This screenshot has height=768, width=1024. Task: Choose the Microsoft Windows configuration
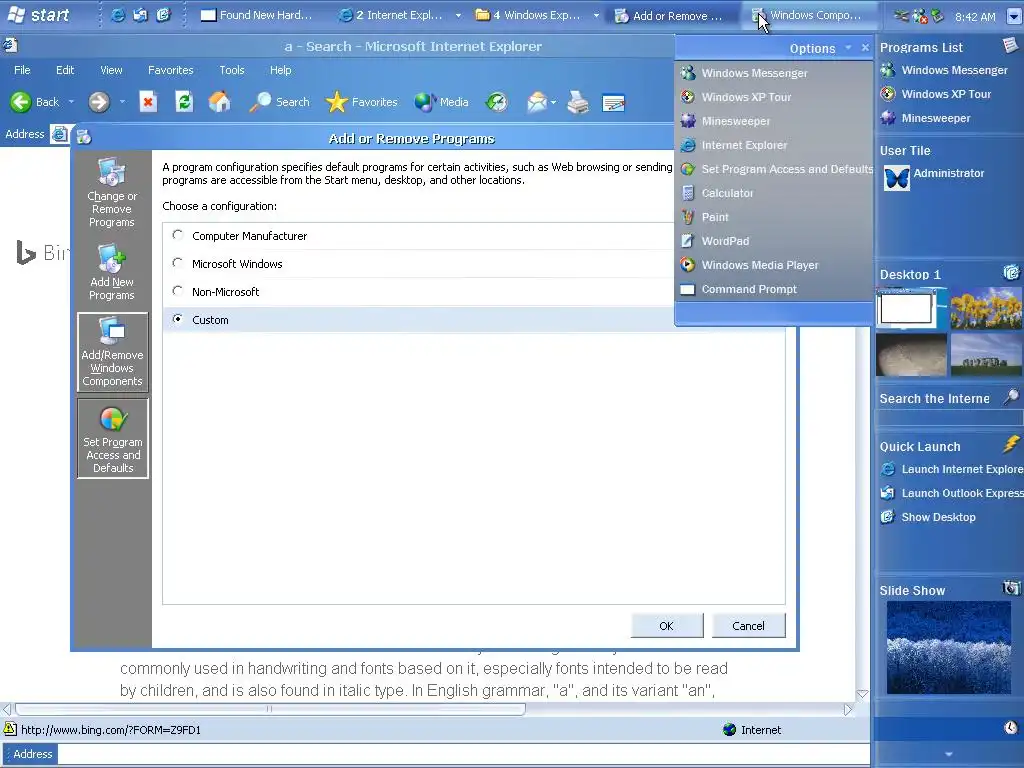[178, 263]
